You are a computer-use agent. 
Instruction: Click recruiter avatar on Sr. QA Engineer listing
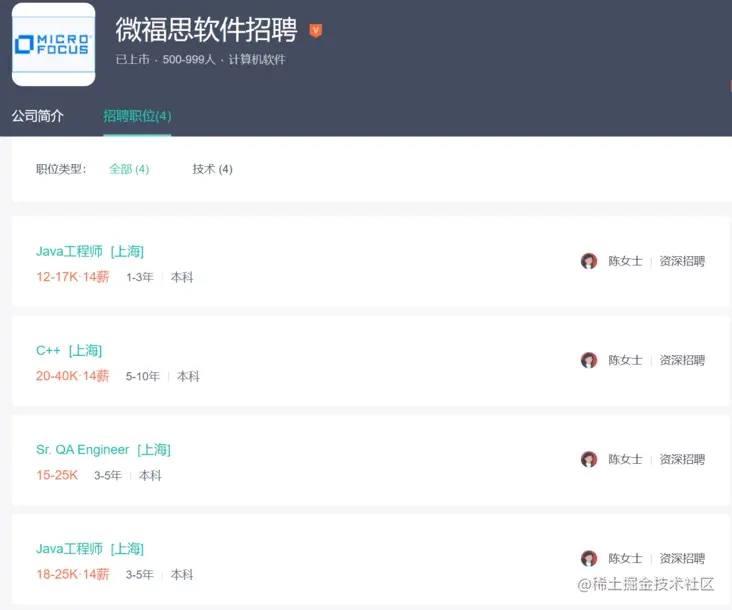coord(589,459)
